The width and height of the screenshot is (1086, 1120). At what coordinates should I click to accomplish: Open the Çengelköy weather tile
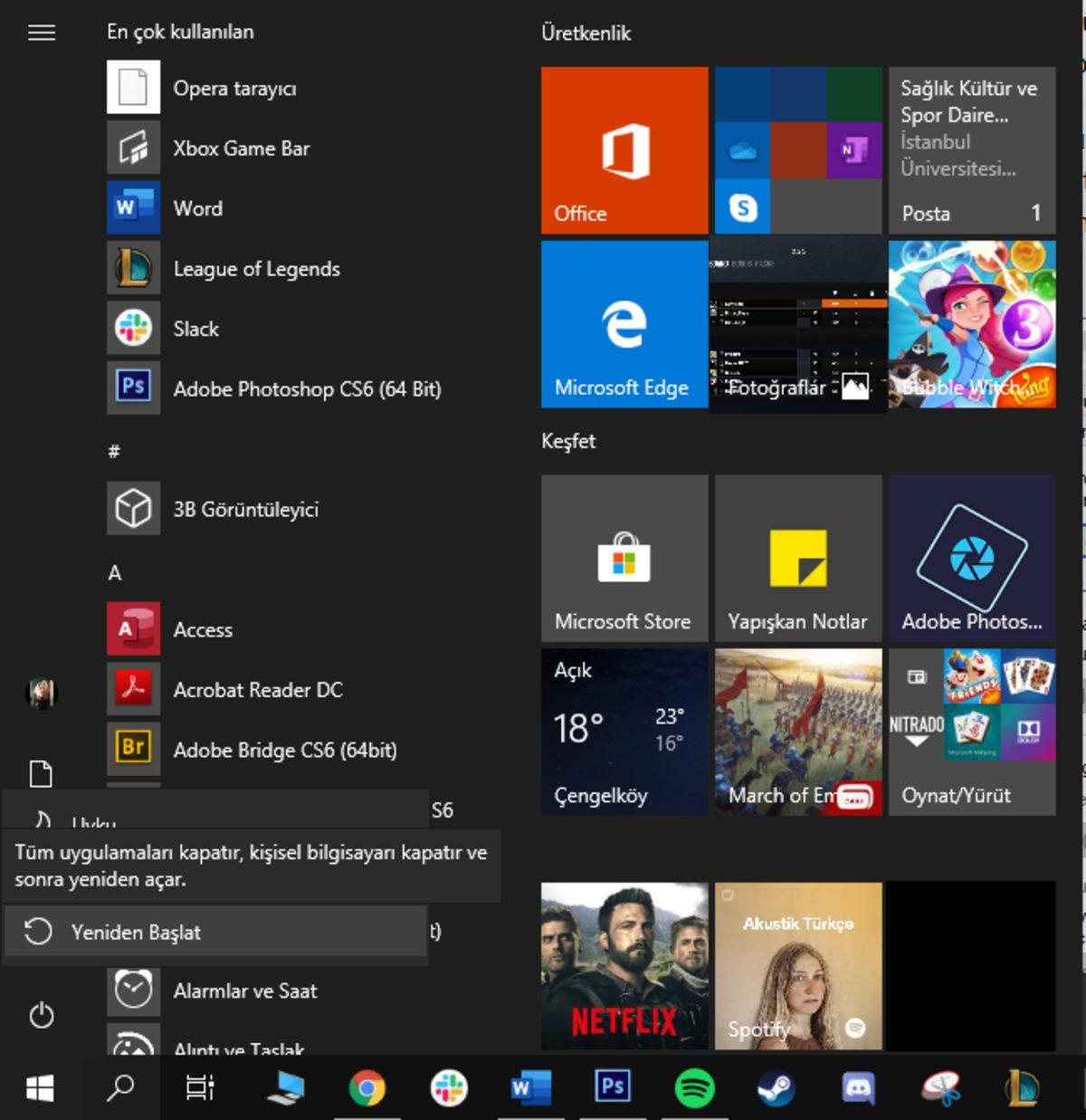624,732
